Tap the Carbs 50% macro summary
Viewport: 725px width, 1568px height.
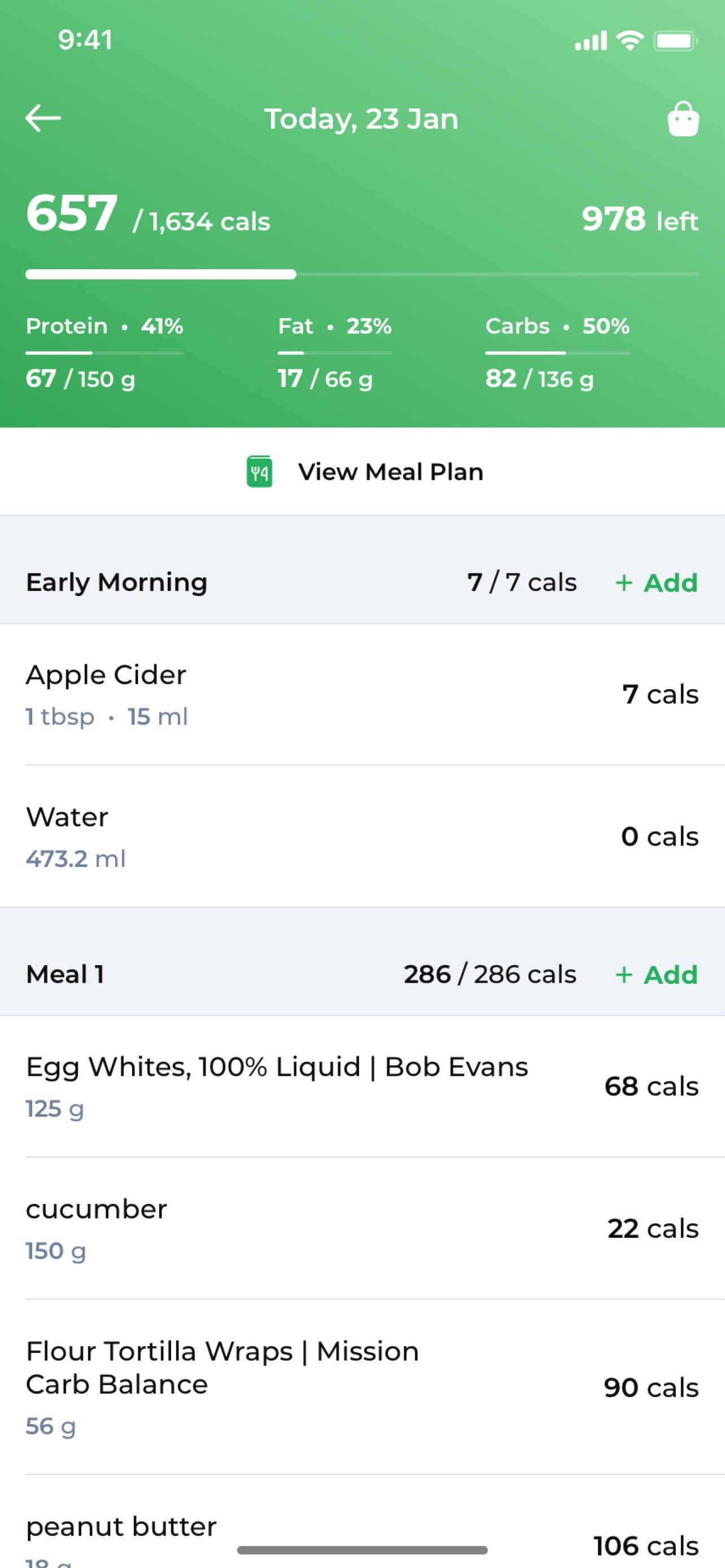click(x=558, y=352)
